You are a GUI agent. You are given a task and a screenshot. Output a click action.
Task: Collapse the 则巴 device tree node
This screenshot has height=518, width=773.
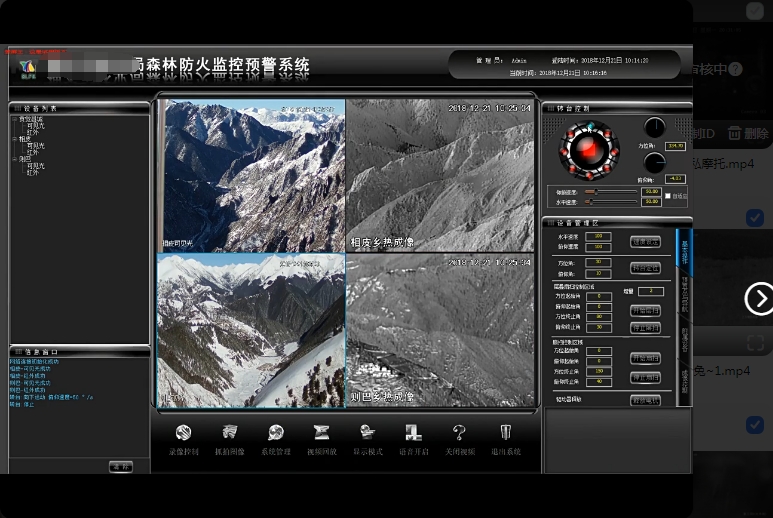pyautogui.click(x=14, y=159)
